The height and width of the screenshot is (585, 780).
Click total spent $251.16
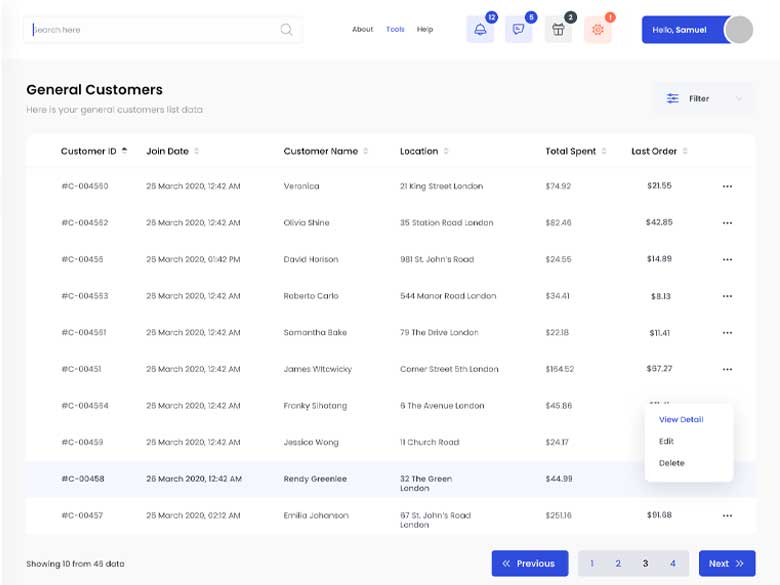[558, 515]
